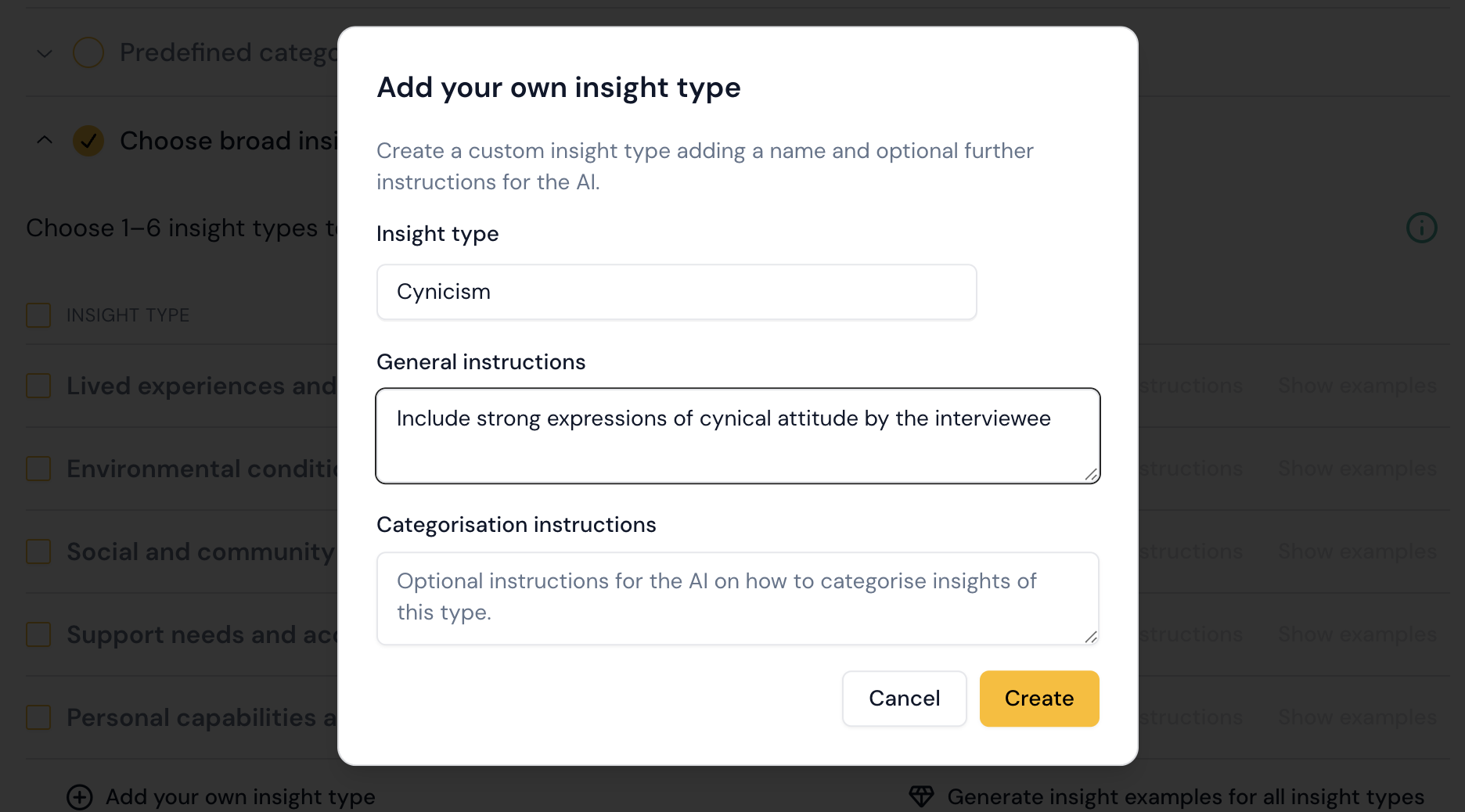Viewport: 1465px width, 812px height.
Task: Click the plus icon to add insight type
Action: point(80,797)
